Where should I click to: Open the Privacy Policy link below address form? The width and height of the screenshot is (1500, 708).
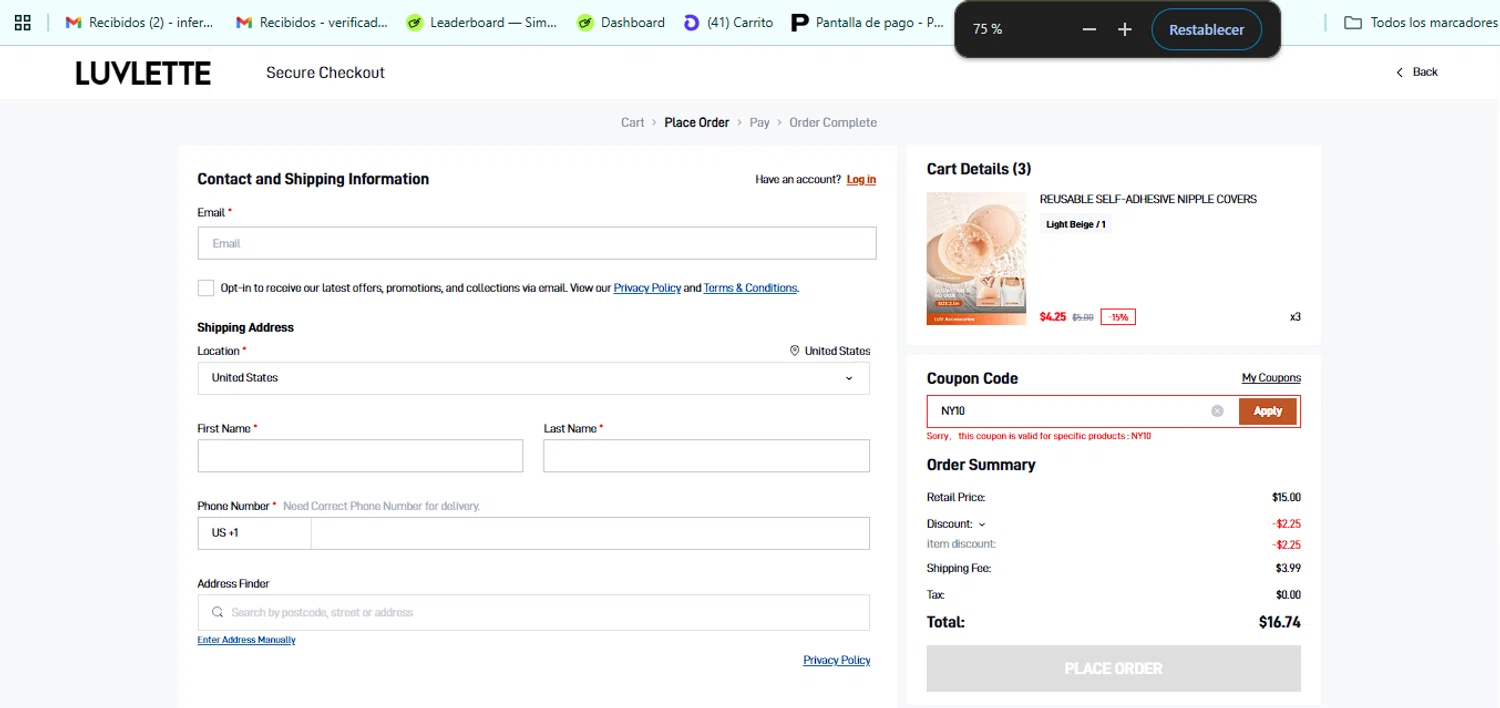point(836,660)
